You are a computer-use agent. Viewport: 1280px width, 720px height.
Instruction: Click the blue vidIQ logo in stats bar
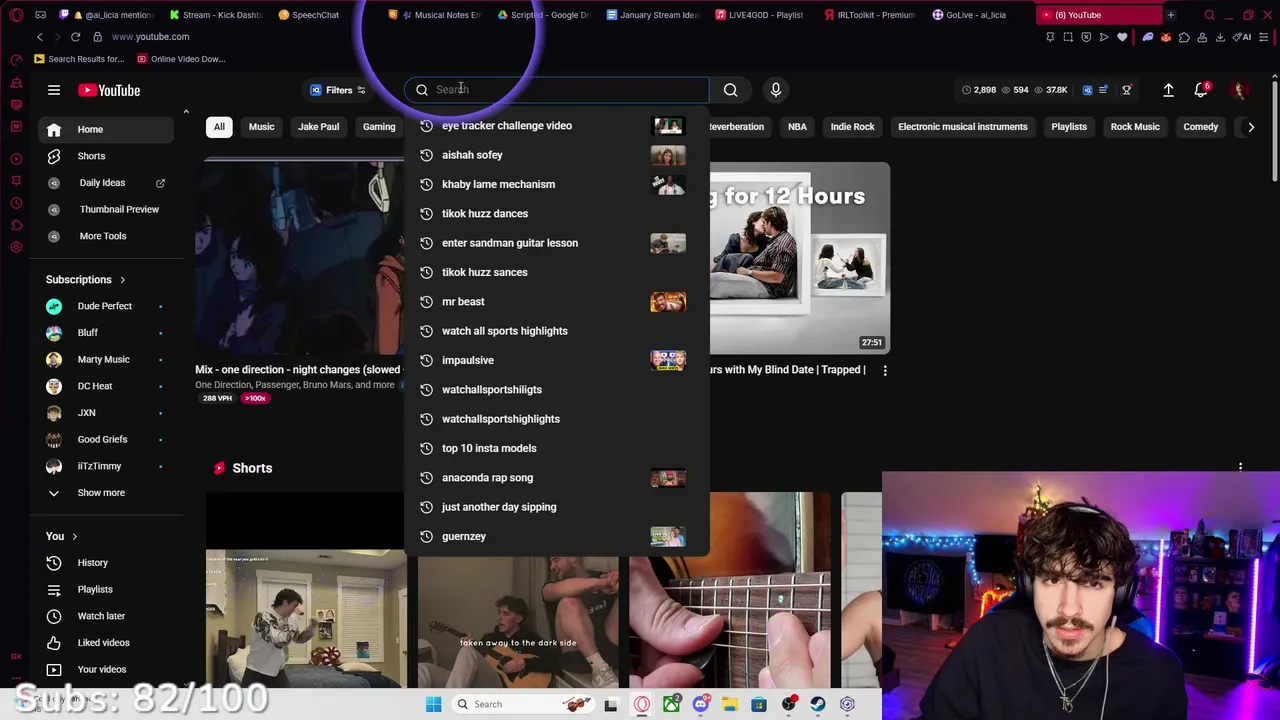(1087, 90)
